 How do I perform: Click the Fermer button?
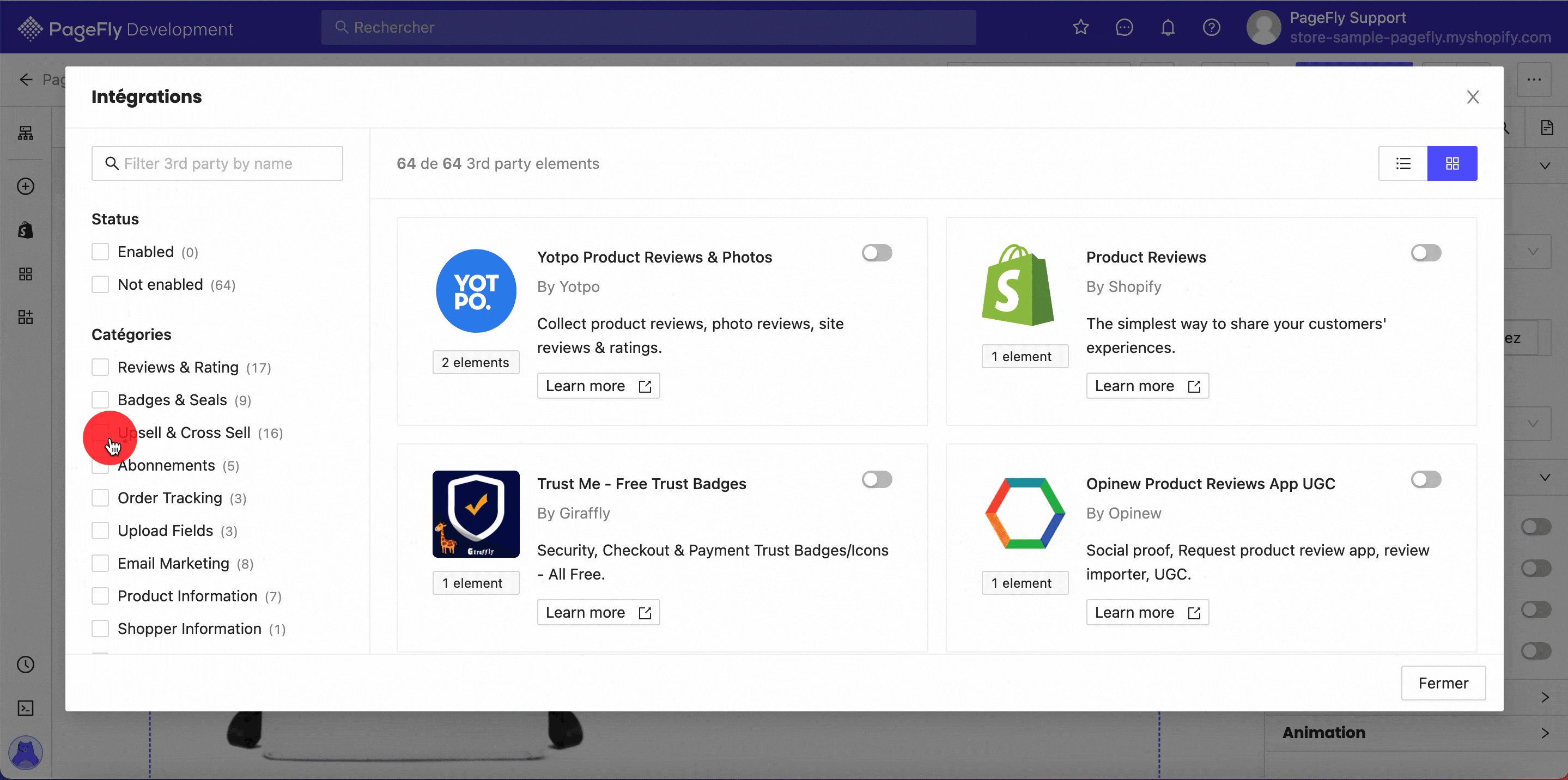click(x=1443, y=682)
